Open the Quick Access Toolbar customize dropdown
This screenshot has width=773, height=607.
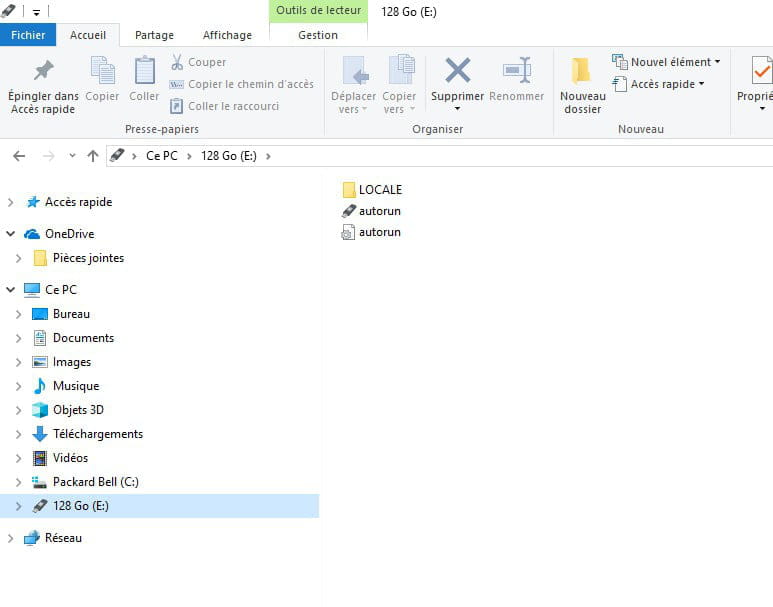[36, 12]
